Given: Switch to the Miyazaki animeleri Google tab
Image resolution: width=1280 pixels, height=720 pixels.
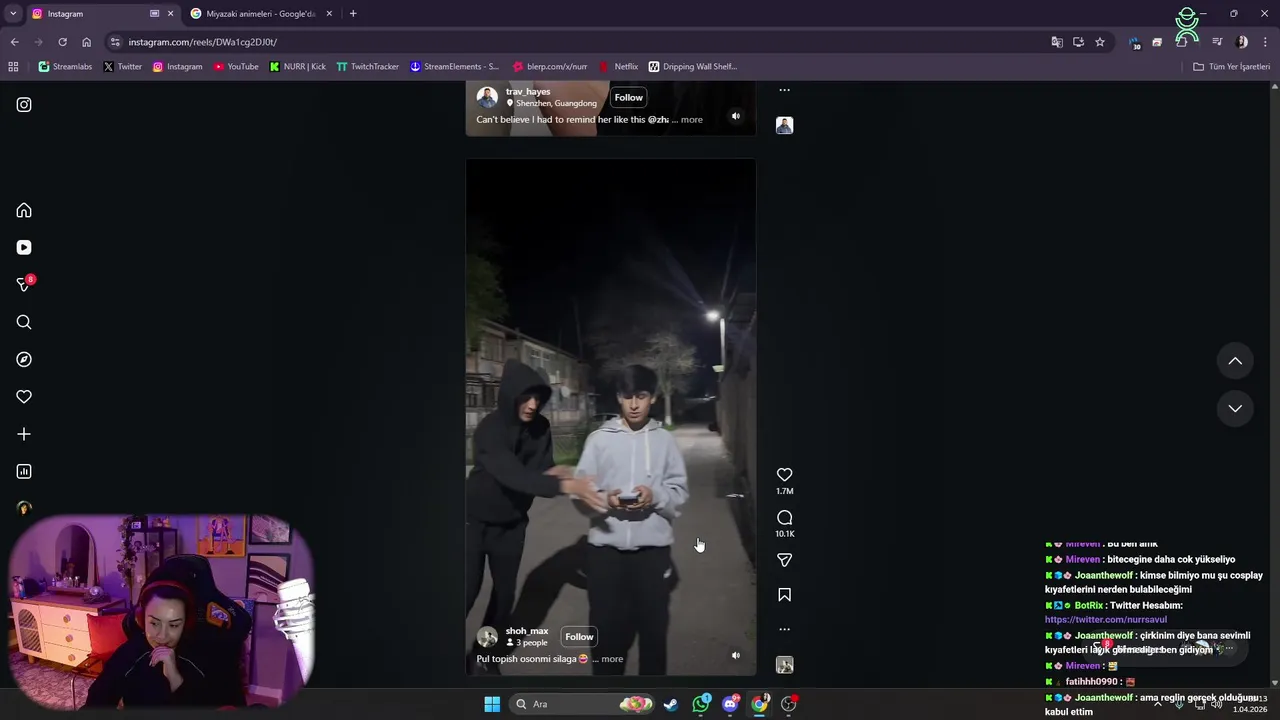Looking at the screenshot, I should pyautogui.click(x=260, y=14).
